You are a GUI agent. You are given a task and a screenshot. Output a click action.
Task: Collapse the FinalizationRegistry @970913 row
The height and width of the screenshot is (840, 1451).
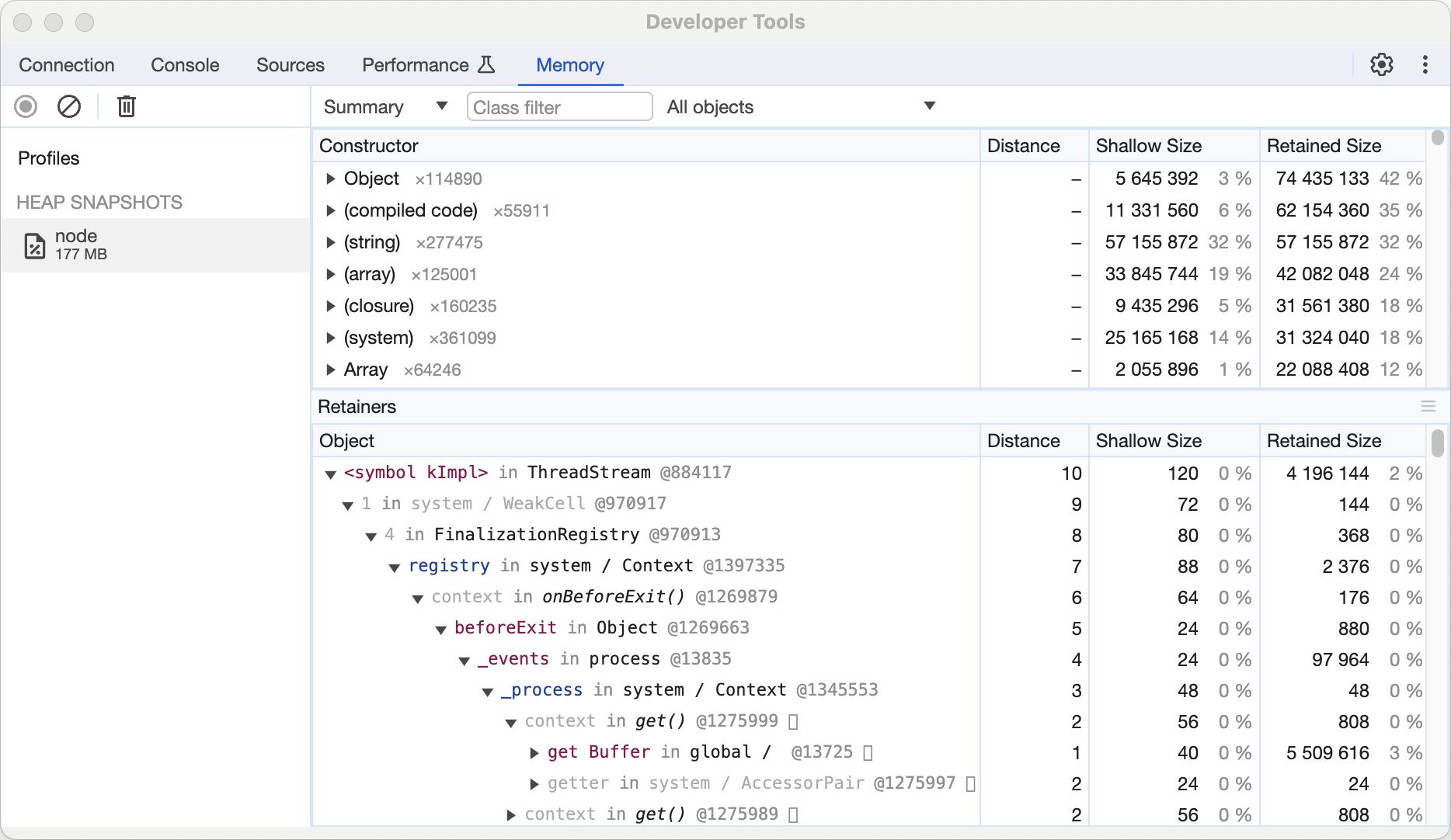371,536
